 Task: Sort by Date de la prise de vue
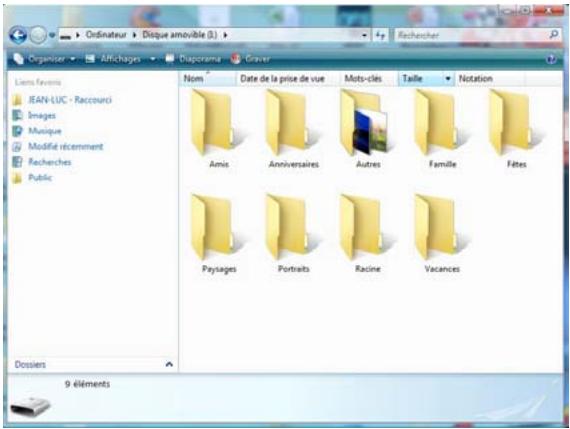click(x=282, y=79)
